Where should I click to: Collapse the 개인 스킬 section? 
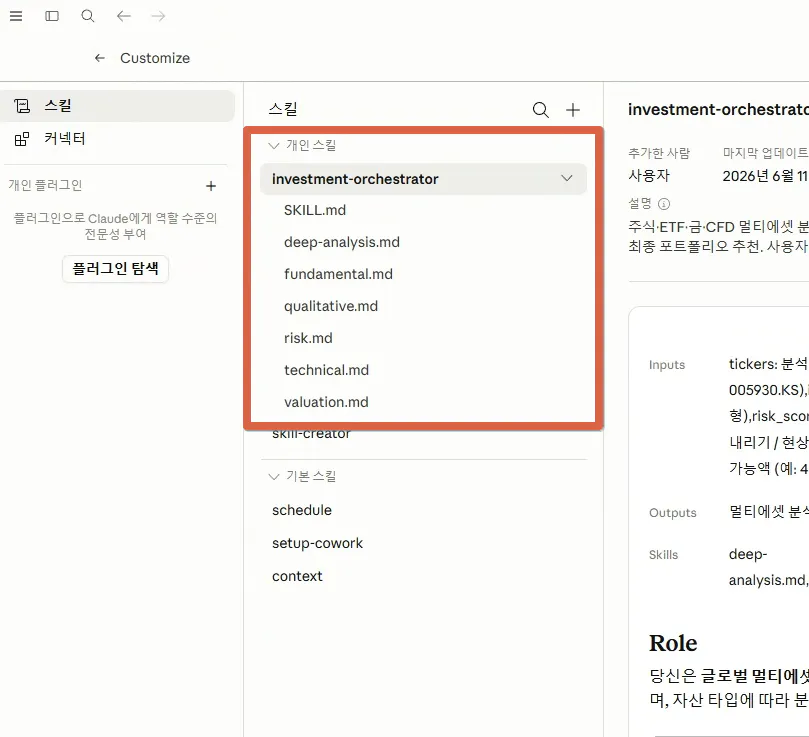pos(274,146)
